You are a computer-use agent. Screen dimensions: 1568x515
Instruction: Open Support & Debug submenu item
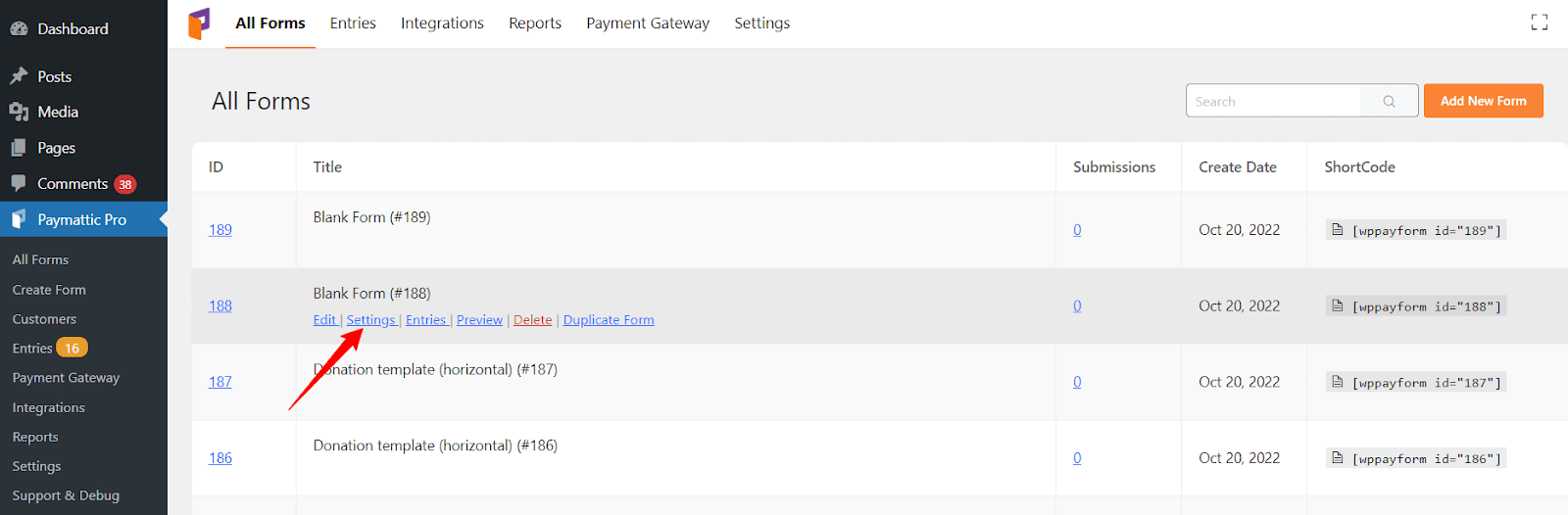66,495
